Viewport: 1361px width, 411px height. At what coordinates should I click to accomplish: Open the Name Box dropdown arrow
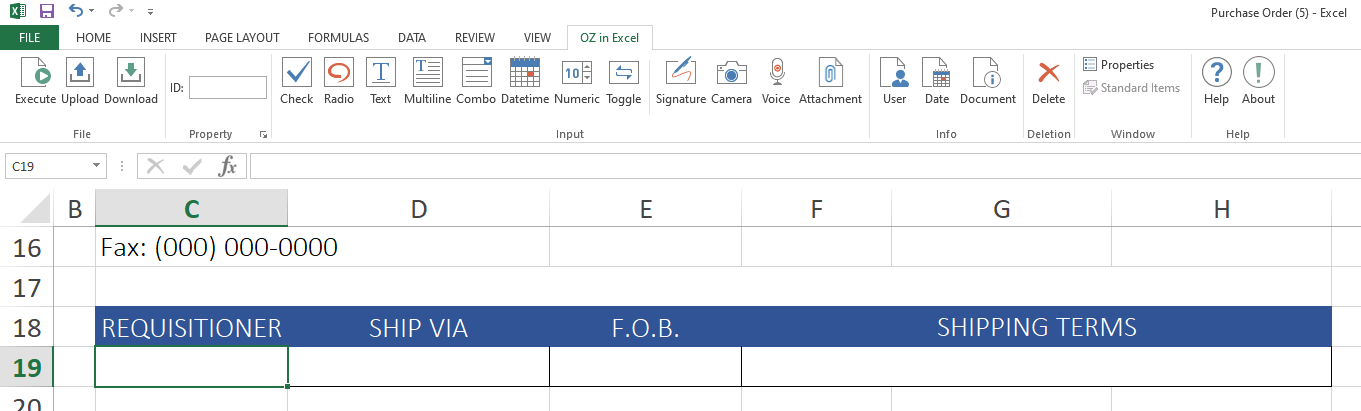click(x=97, y=166)
